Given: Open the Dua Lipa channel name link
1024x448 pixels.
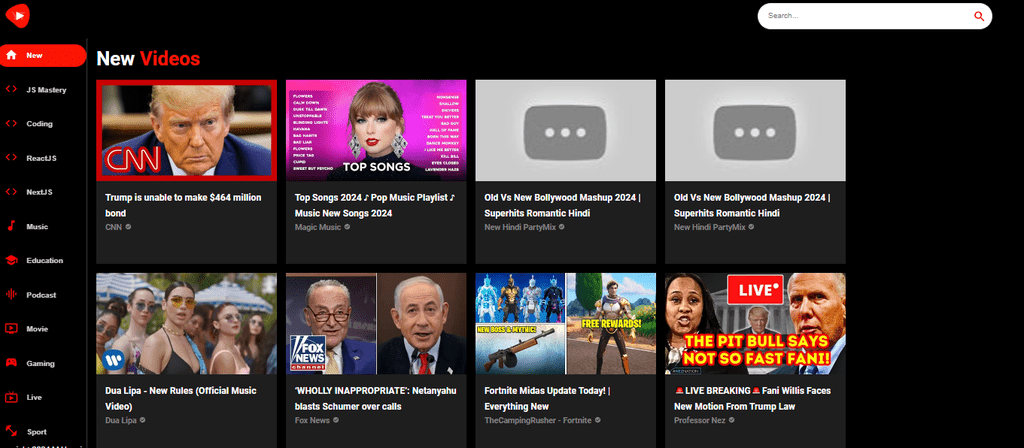Looking at the screenshot, I should pyautogui.click(x=121, y=420).
